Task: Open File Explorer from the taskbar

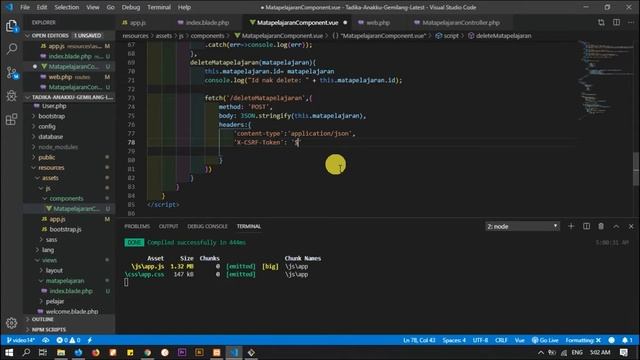Action: [61, 353]
